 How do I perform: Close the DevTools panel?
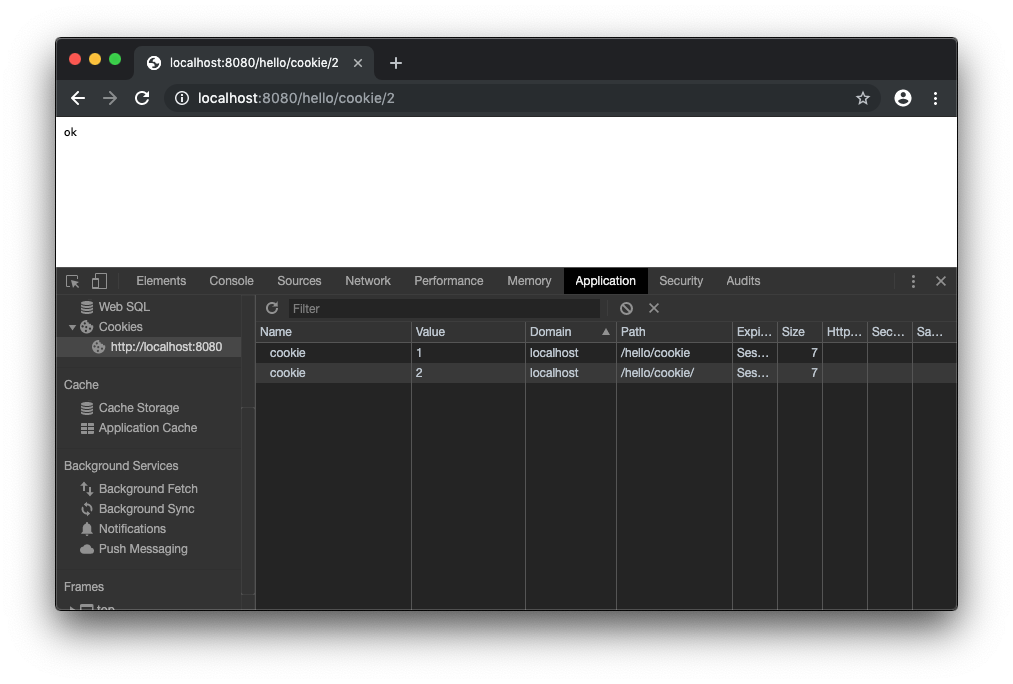tap(941, 281)
